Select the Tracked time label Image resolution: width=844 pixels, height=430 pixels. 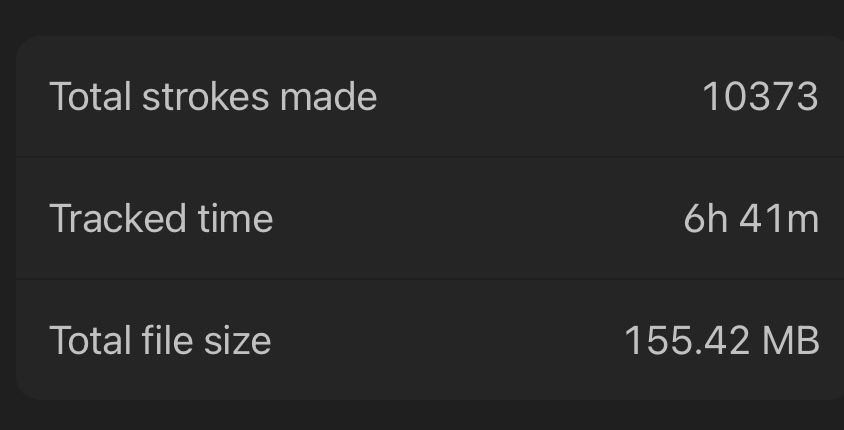[x=161, y=218]
